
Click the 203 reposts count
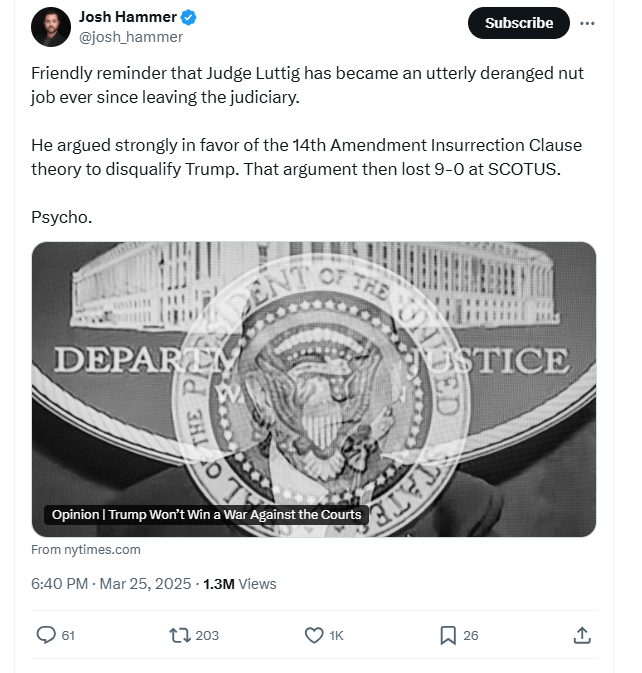(207, 635)
